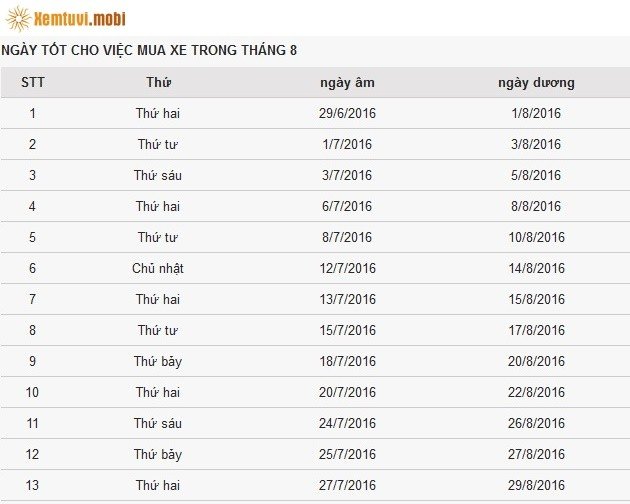Viewport: 630px width, 504px height.
Task: Click the Xemtuvi.mobi sunburst logo icon
Action: coord(18,18)
